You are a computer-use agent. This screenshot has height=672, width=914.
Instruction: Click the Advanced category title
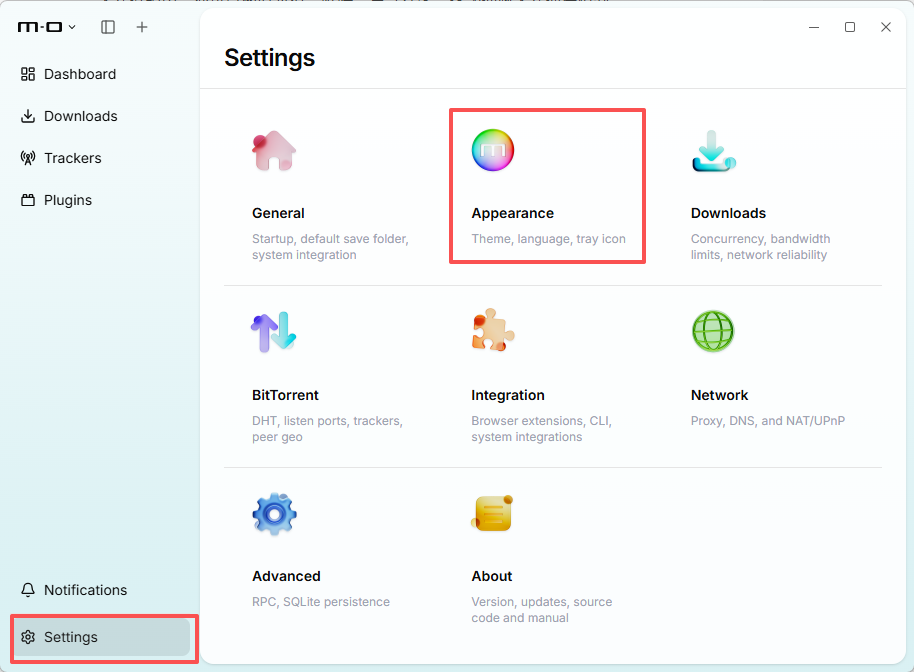pyautogui.click(x=286, y=576)
